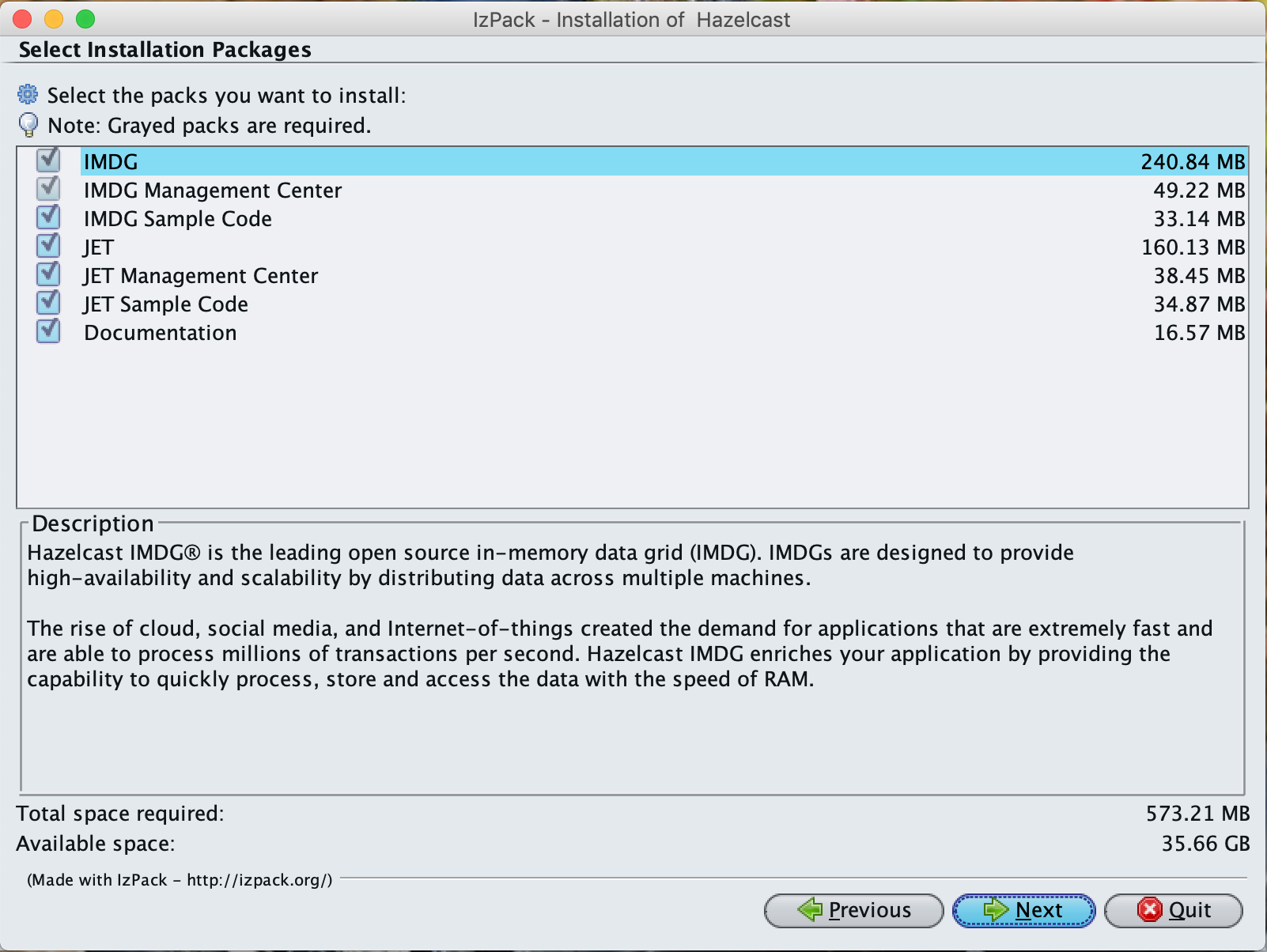Image resolution: width=1267 pixels, height=952 pixels.
Task: Click the gear icon beside Select the packs
Action: (28, 95)
